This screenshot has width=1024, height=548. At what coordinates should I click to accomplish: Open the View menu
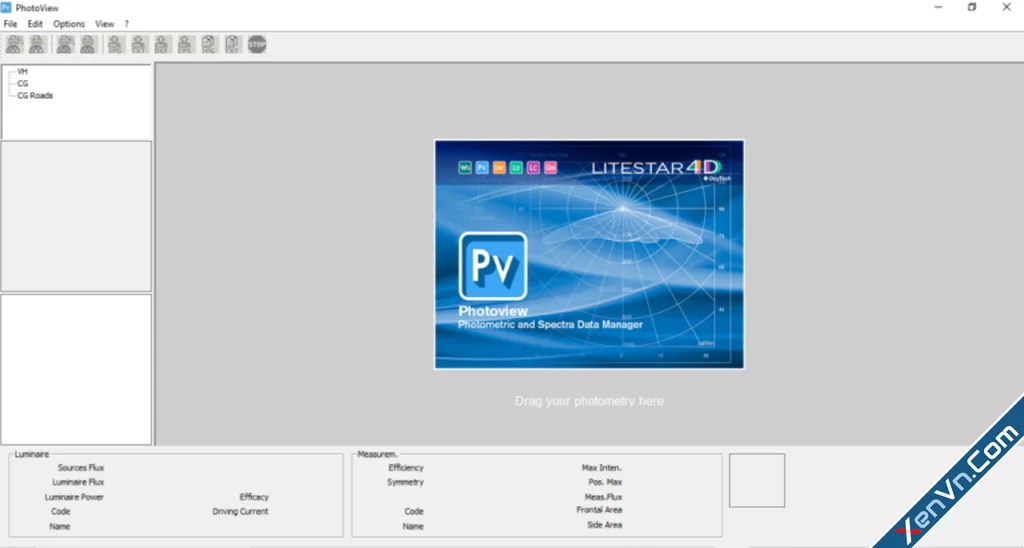pos(104,24)
